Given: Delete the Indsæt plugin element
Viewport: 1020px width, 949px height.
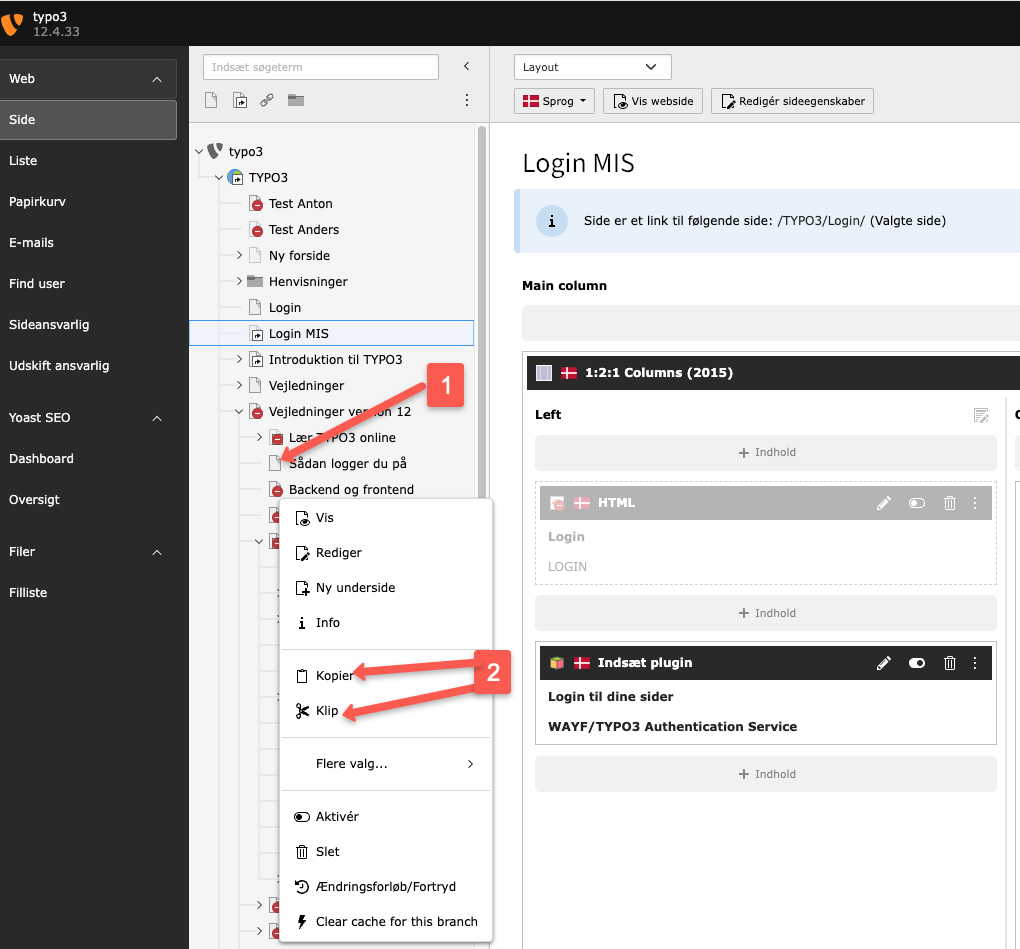Looking at the screenshot, I should pyautogui.click(x=950, y=663).
